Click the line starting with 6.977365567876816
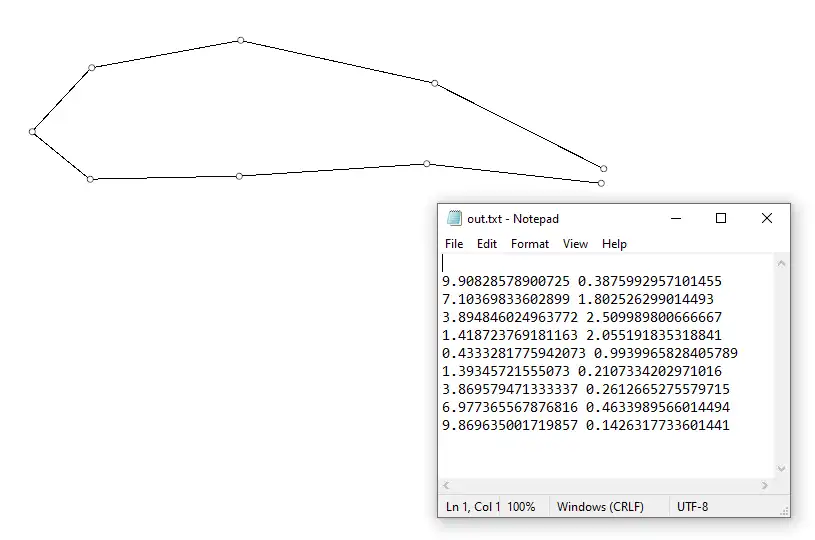 click(586, 407)
